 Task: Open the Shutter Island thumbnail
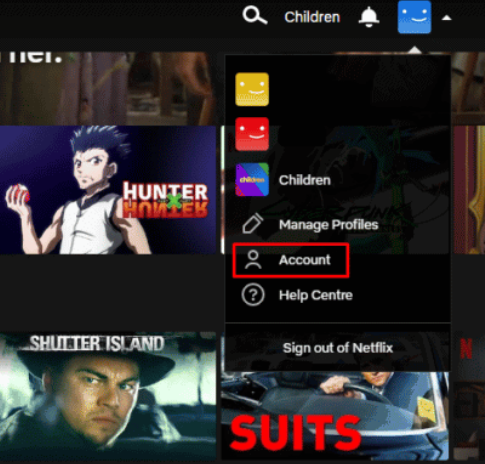pos(108,396)
